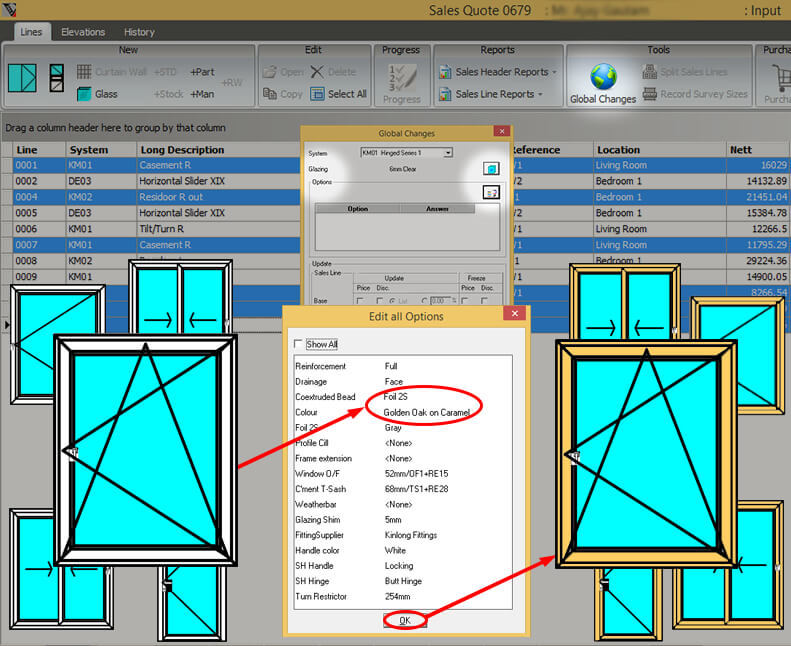Screen dimensions: 791x646
Task: Expand the System KM01 Hinged Series dropdown
Action: 447,153
